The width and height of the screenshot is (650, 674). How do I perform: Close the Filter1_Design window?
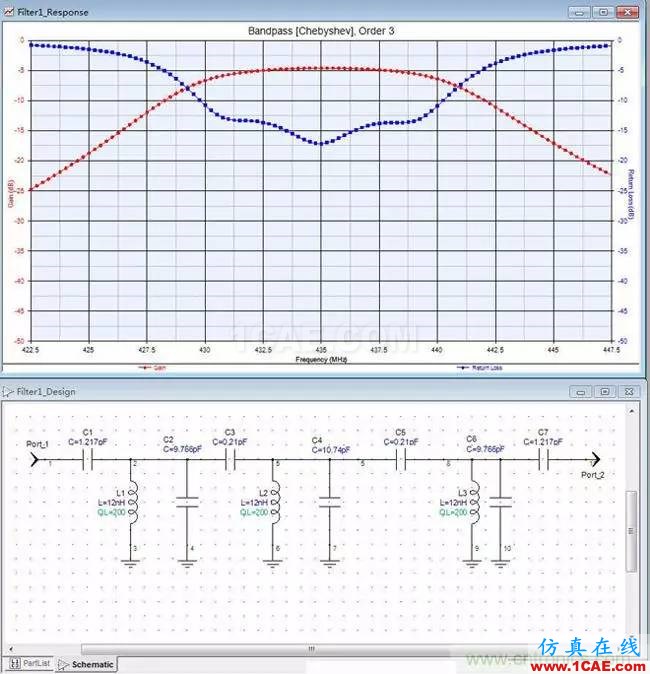coord(629,392)
